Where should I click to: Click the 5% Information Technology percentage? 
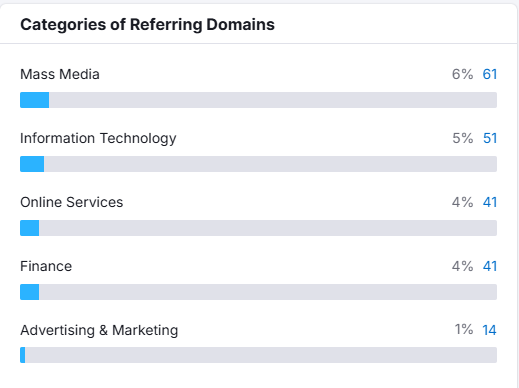(x=462, y=138)
